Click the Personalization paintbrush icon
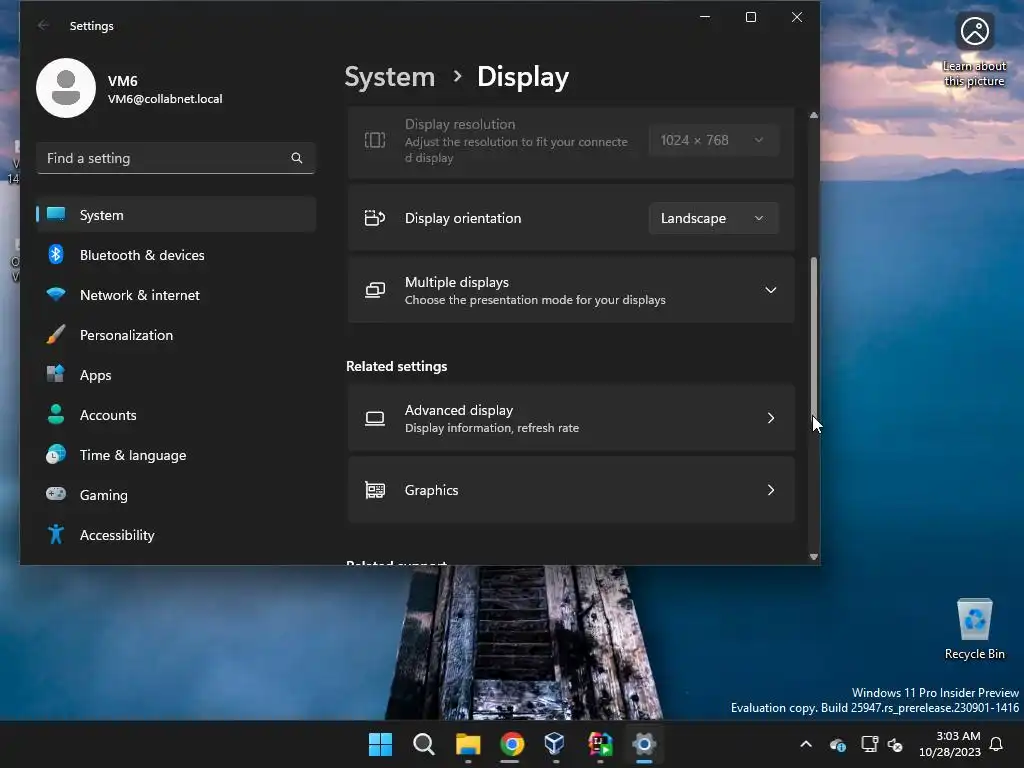 [x=56, y=334]
